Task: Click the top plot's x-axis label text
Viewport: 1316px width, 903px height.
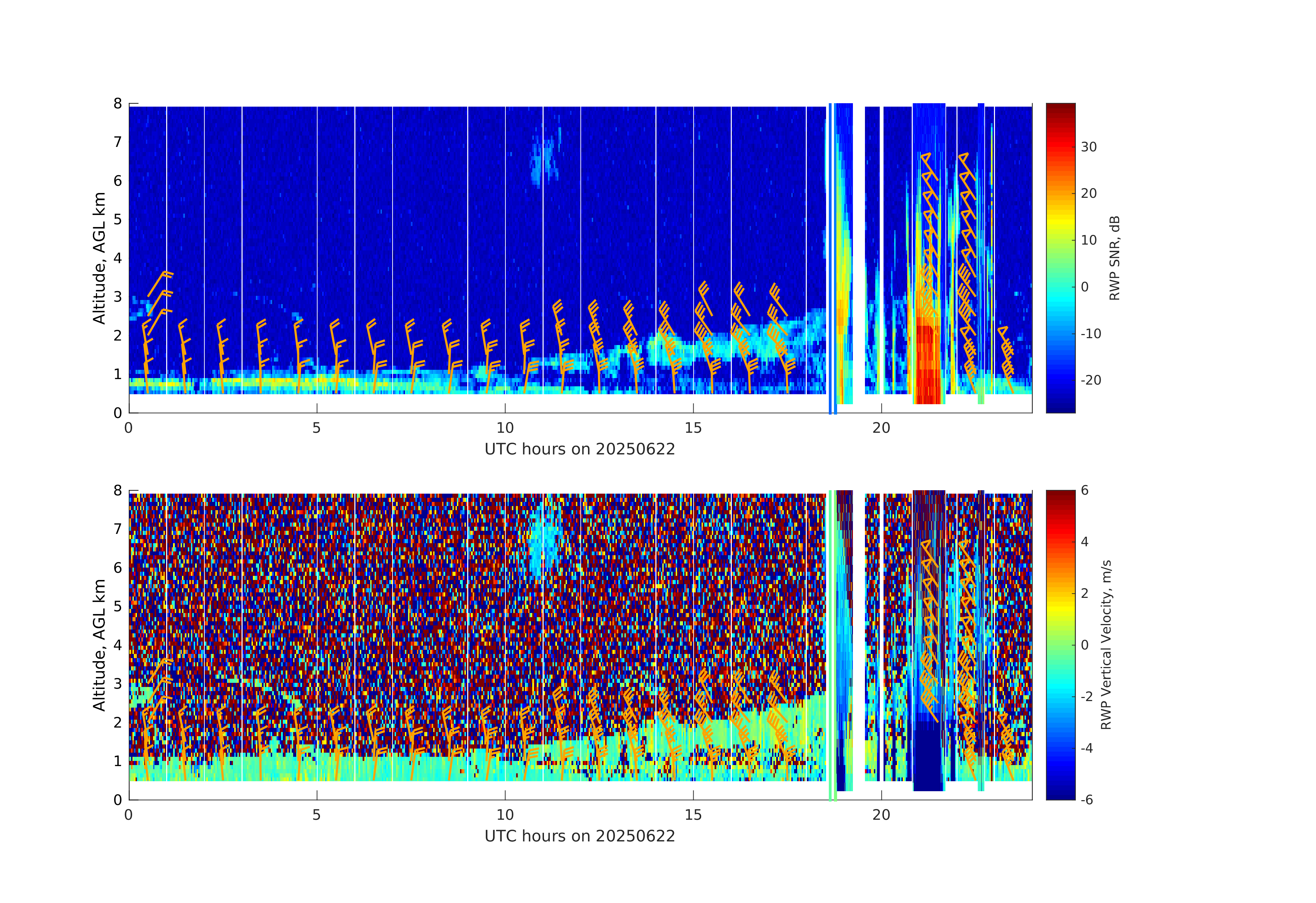Action: [x=579, y=449]
